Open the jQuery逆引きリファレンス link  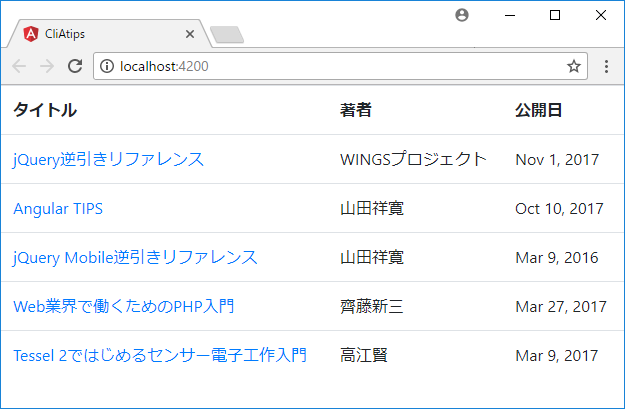[x=108, y=159]
